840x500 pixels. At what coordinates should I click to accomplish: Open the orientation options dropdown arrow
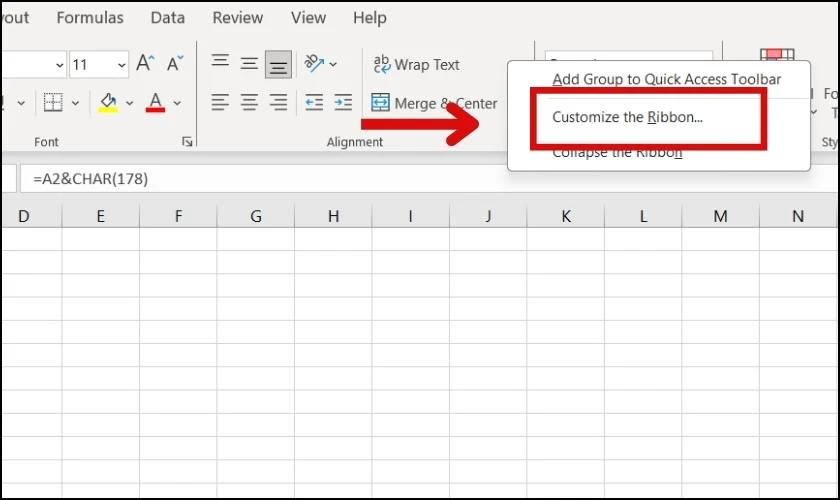[333, 64]
